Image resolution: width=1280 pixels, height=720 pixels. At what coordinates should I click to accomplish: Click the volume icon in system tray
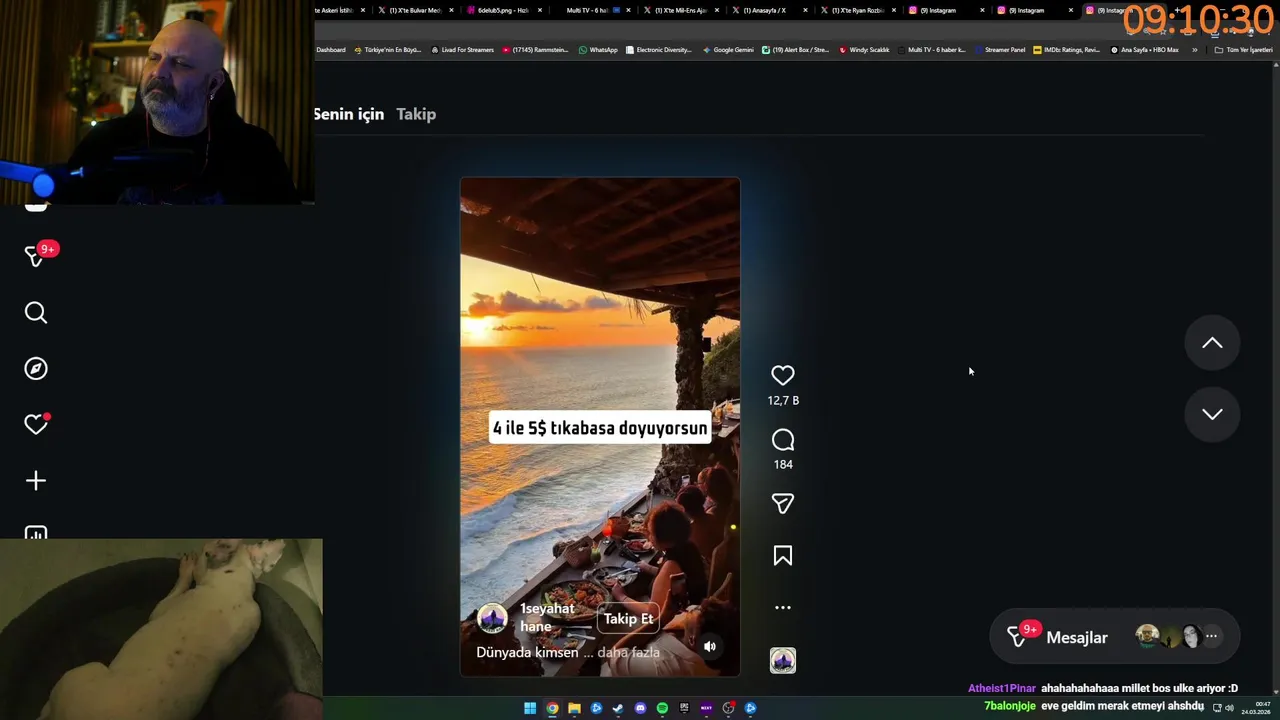coord(1230,708)
